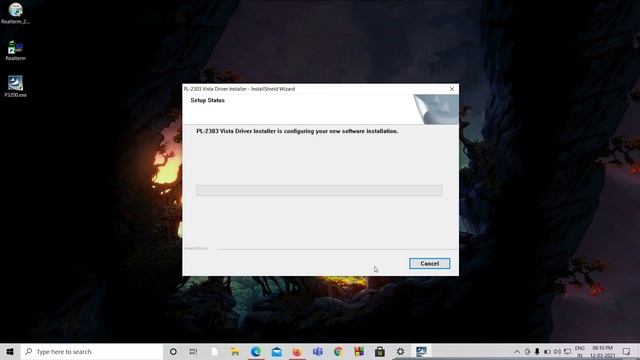Open the colorful WinRAR-style taskbar icon
This screenshot has height=360, width=640.
click(359, 351)
